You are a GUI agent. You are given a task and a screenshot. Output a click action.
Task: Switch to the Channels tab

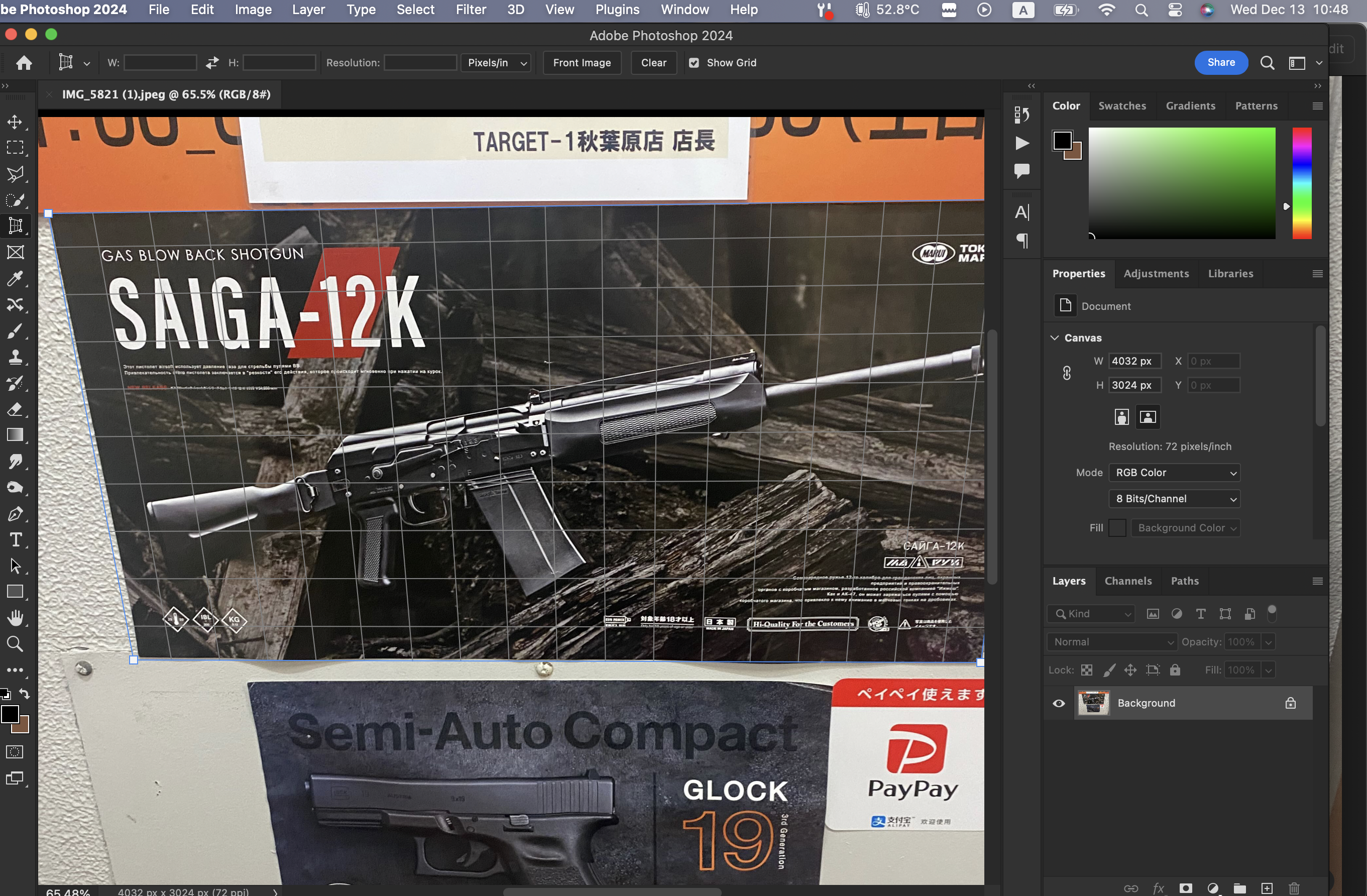coord(1127,581)
